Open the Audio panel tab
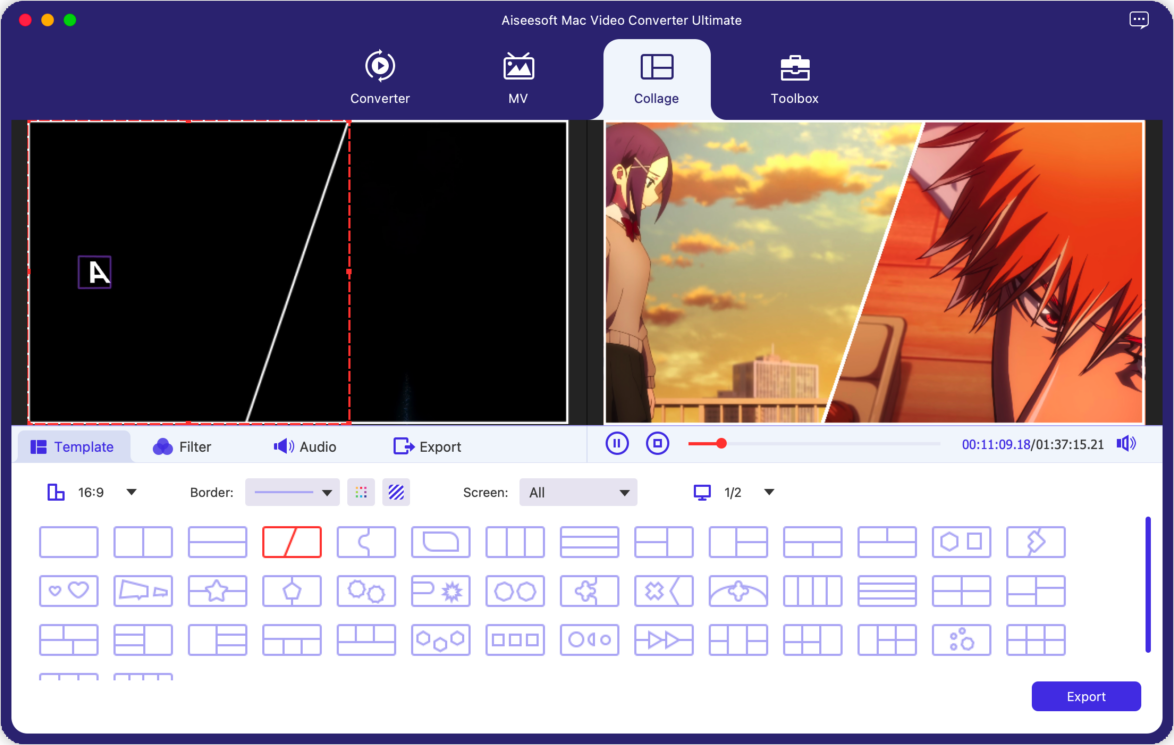Viewport: 1174px width, 745px height. click(305, 447)
